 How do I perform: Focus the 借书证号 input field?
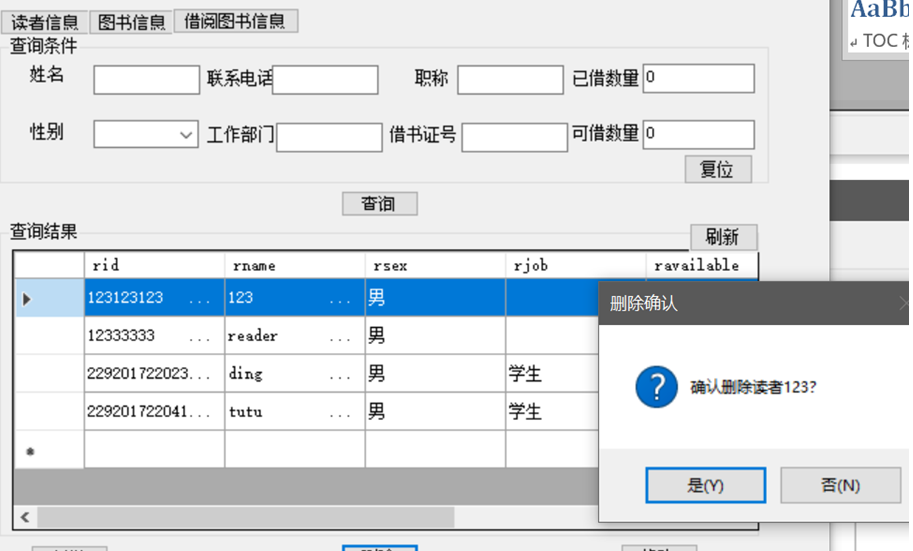(x=515, y=137)
